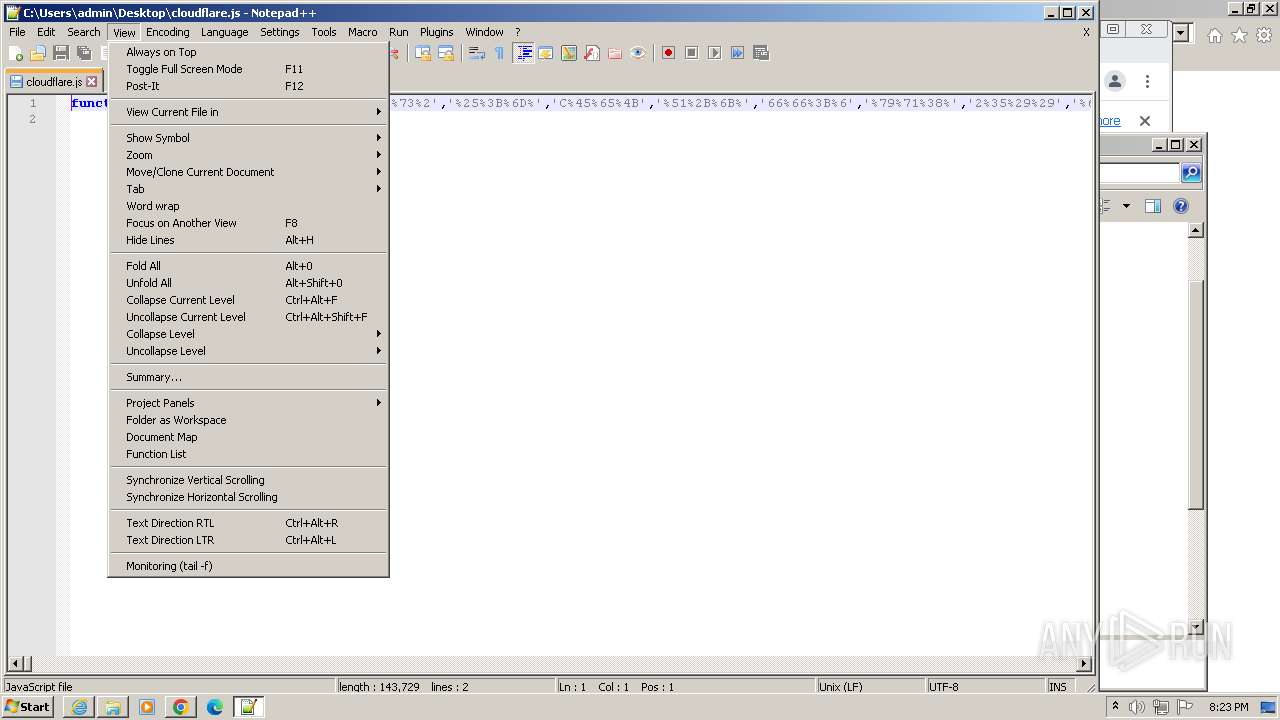Click the Function List toolbar icon
Viewport: 1280px width, 720px height.
click(592, 53)
